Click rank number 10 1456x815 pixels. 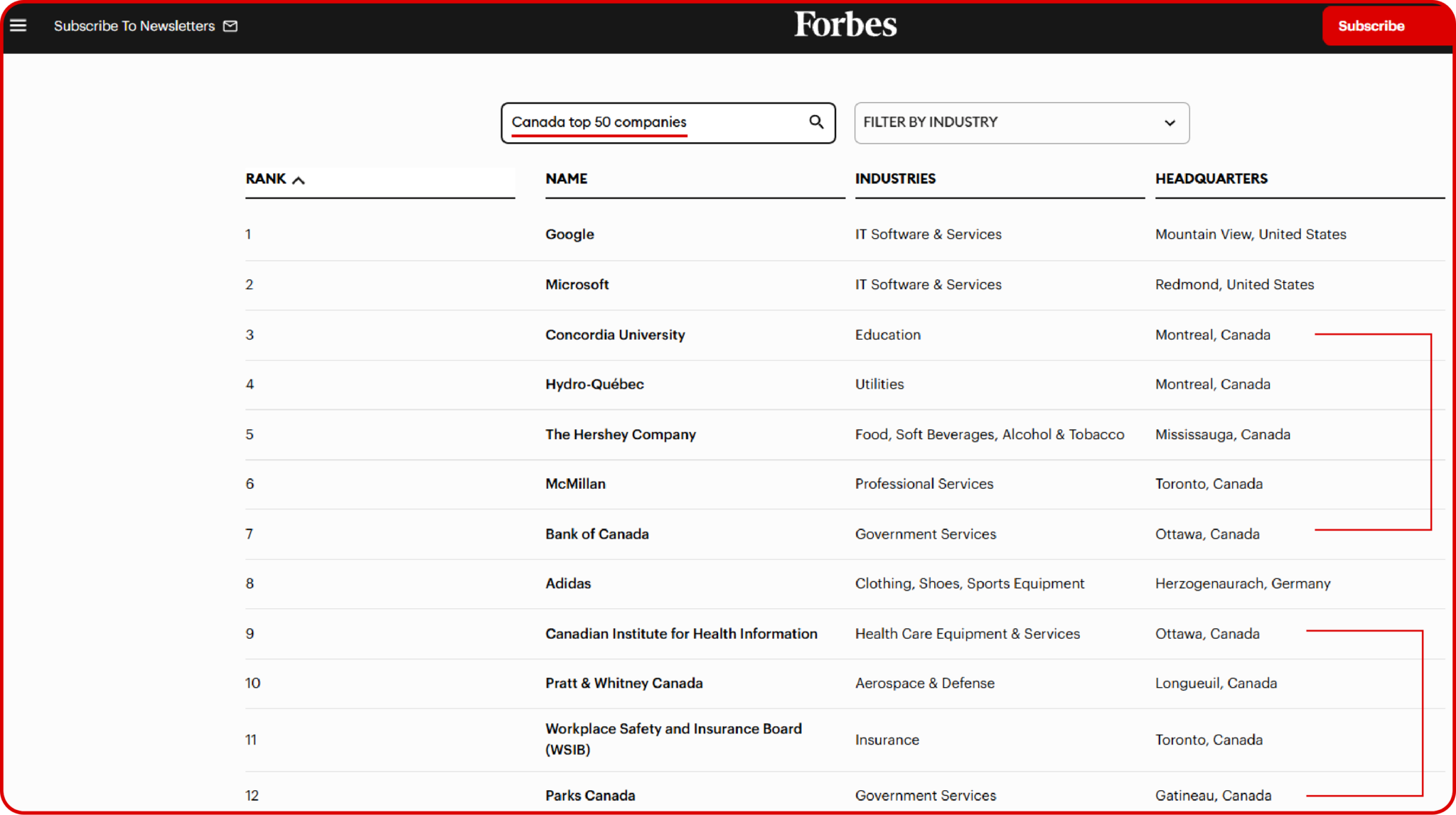coord(252,684)
